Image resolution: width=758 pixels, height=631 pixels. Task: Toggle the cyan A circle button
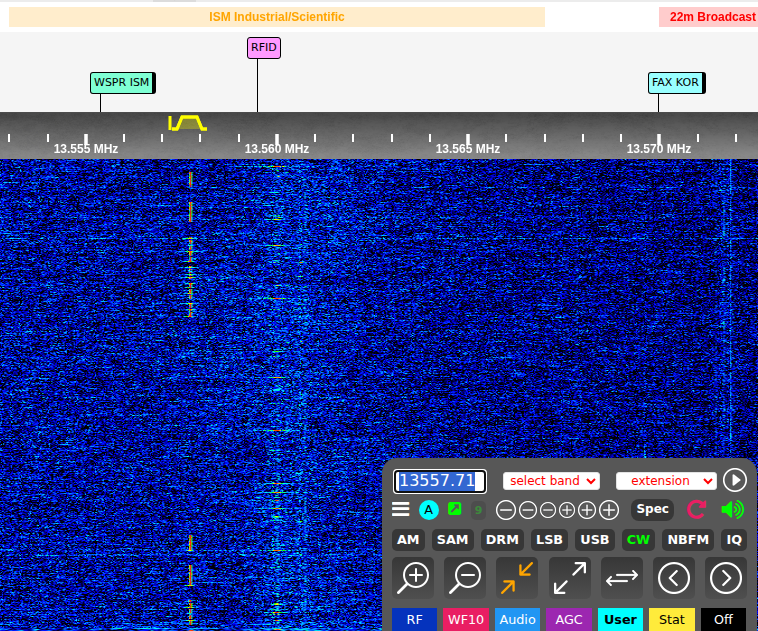tap(428, 510)
